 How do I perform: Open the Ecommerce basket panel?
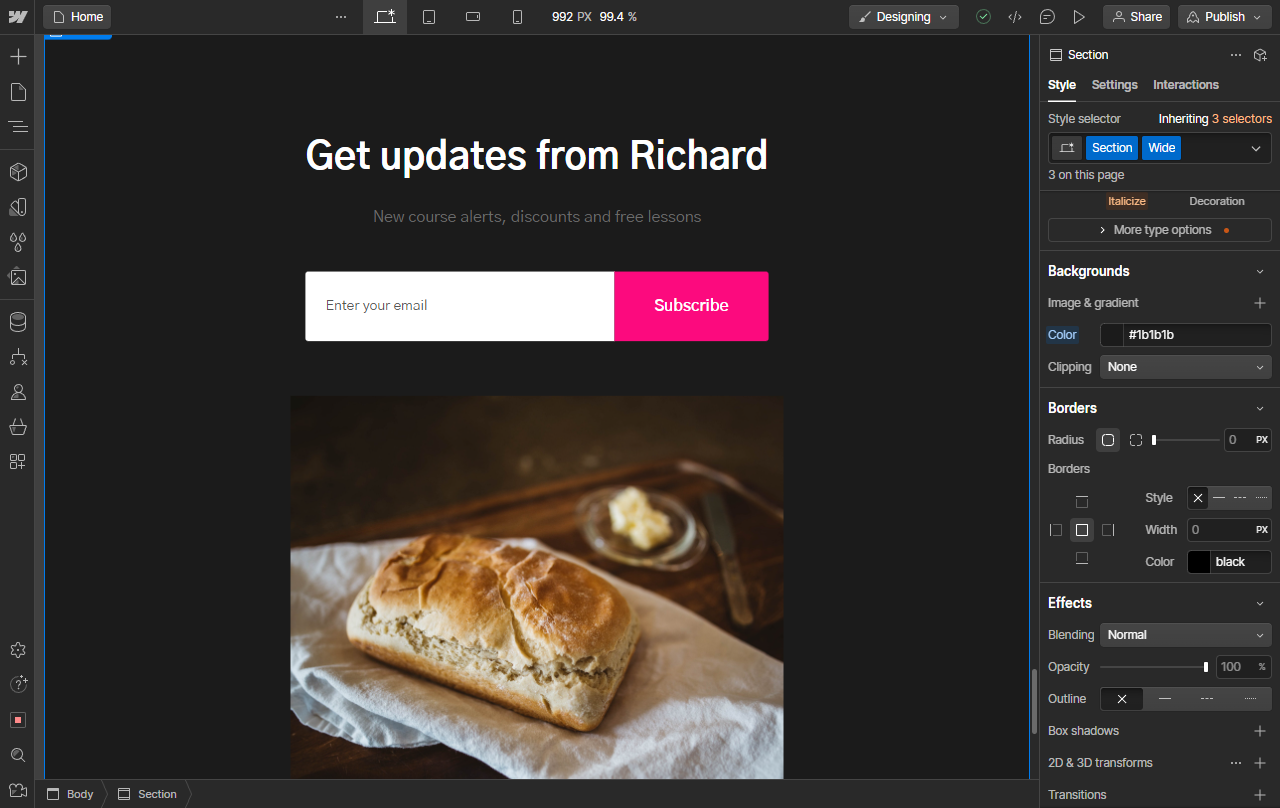[17, 427]
